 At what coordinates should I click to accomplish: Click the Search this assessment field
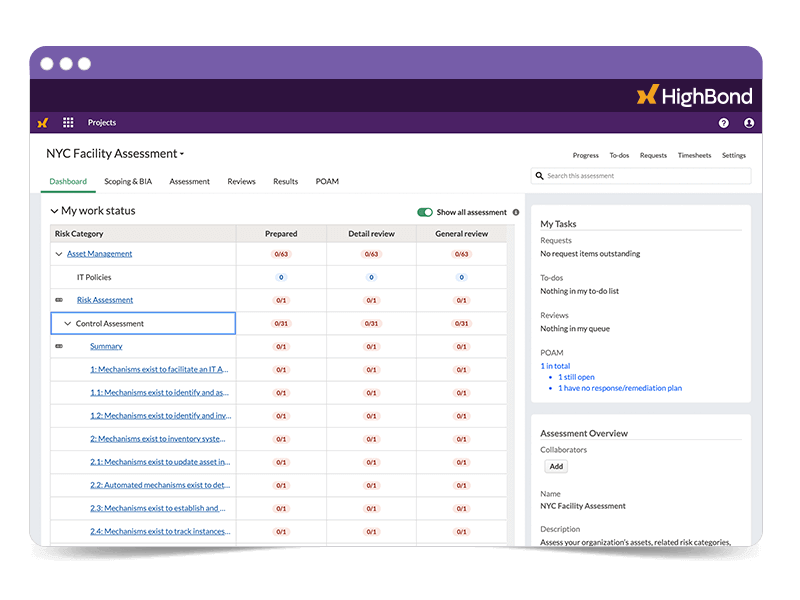641,176
